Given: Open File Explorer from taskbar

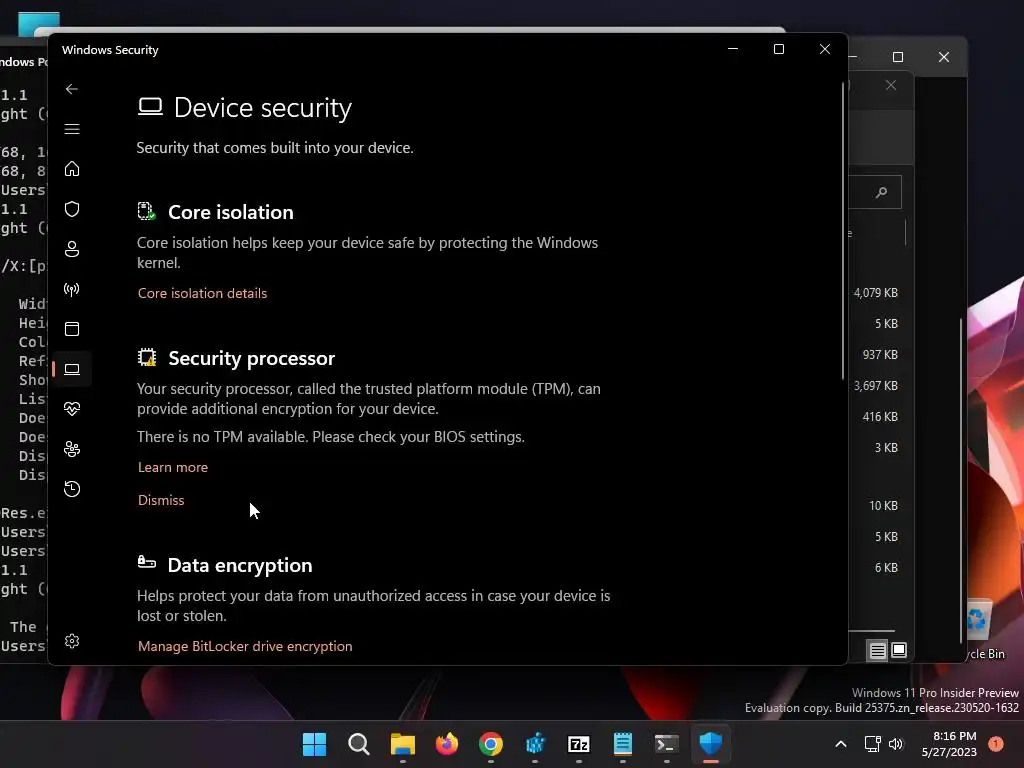Looking at the screenshot, I should [402, 744].
